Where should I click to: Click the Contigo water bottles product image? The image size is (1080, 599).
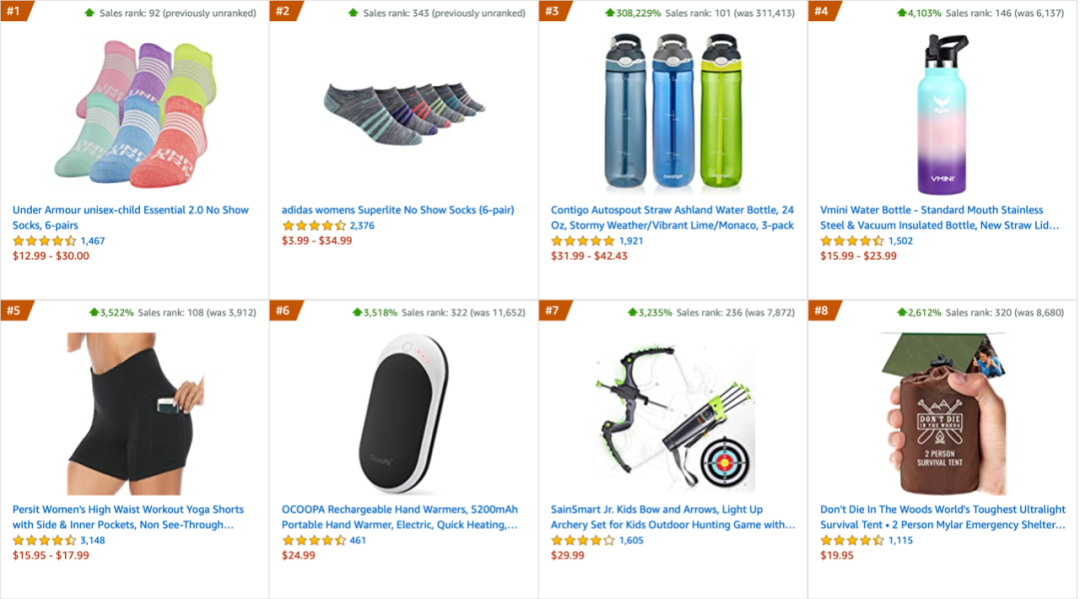click(673, 113)
